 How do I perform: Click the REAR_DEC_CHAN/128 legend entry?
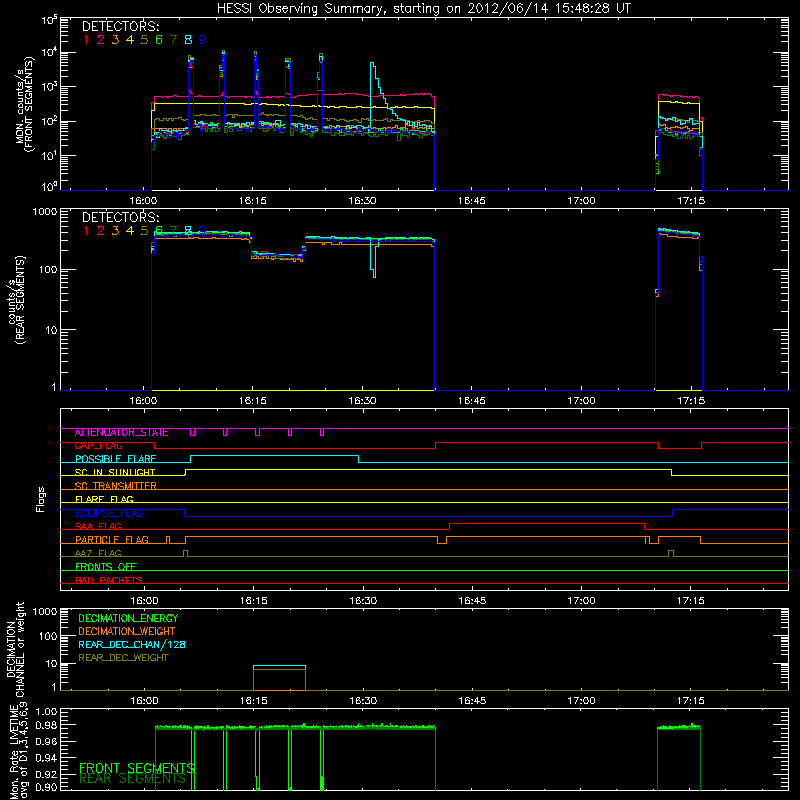tap(132, 644)
